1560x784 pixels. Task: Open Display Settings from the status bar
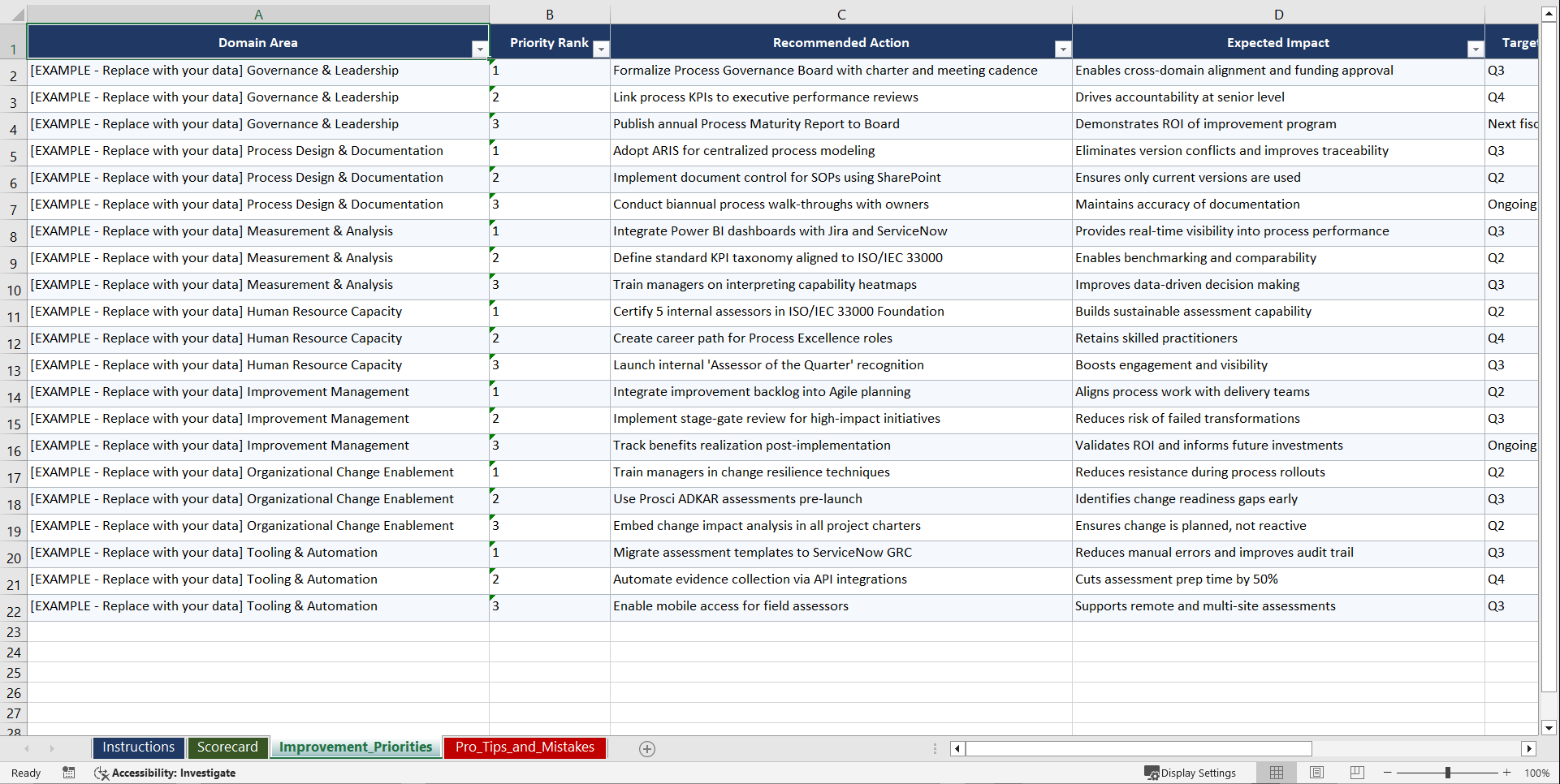[1191, 773]
